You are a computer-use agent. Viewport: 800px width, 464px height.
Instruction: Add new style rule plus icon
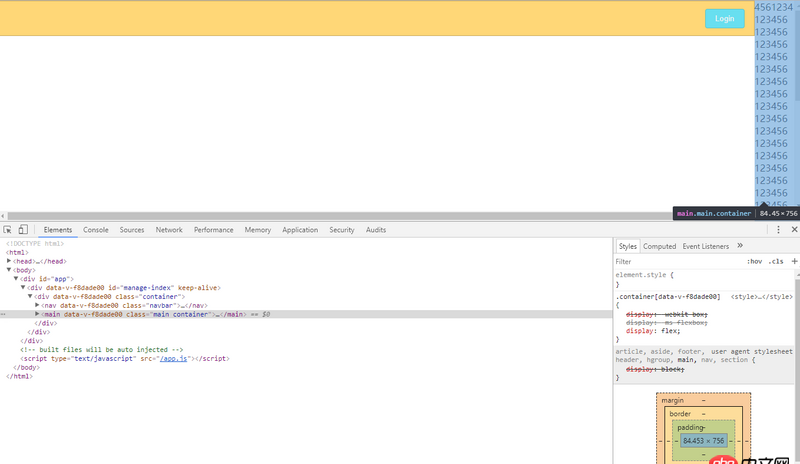coord(794,261)
